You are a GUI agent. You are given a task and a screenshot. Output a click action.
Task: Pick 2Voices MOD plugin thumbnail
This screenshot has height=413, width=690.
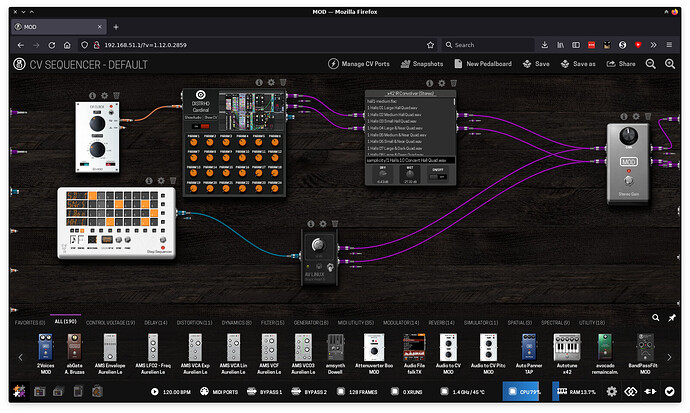(x=45, y=353)
